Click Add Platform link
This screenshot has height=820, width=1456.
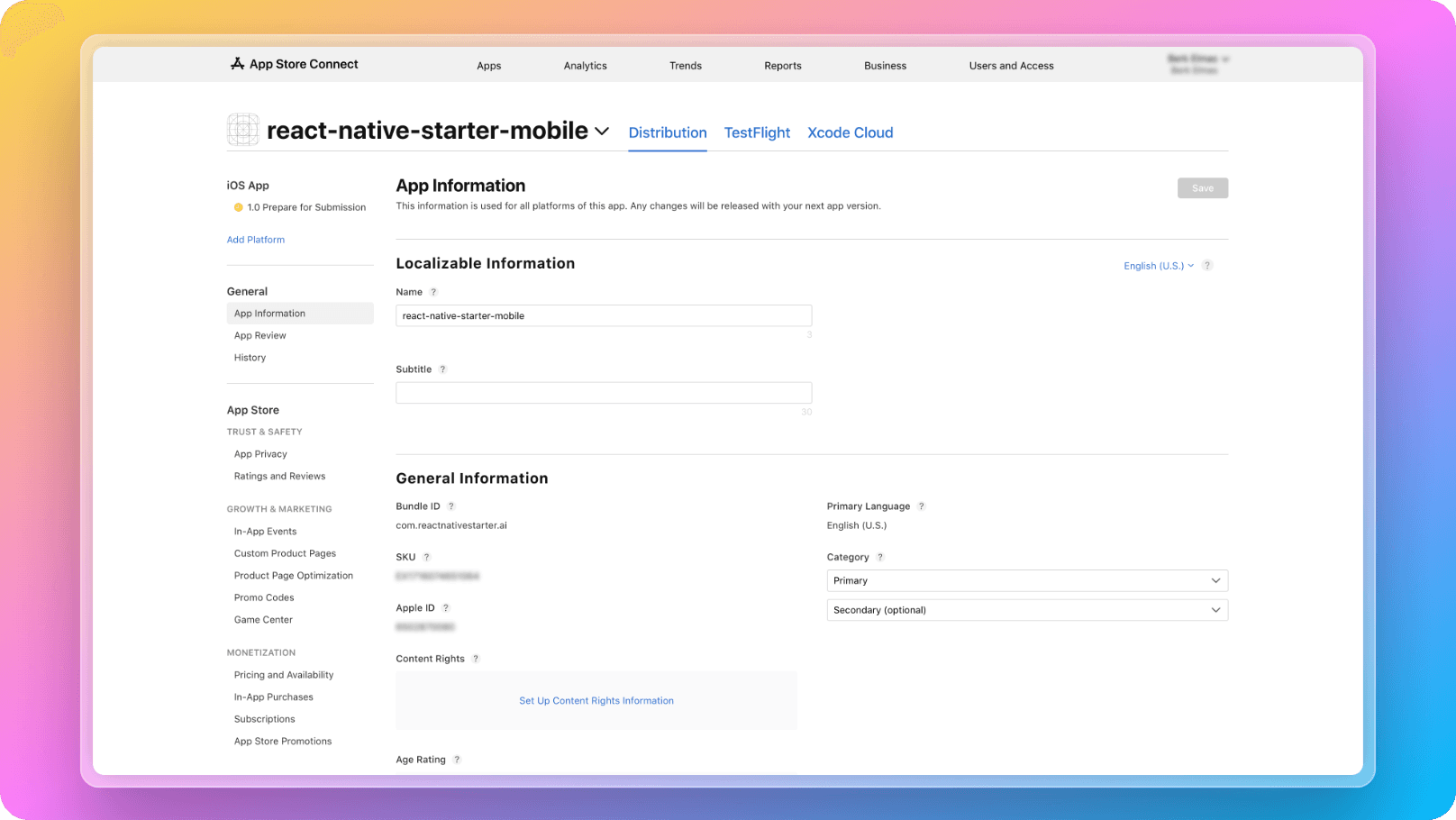pos(256,240)
